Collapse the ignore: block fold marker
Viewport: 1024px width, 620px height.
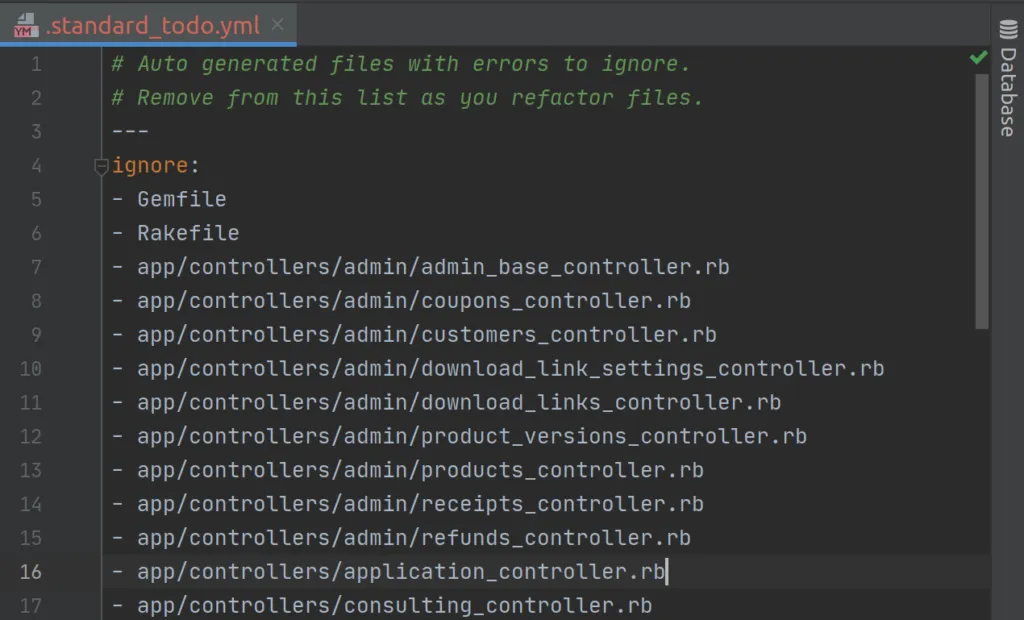pyautogui.click(x=101, y=166)
